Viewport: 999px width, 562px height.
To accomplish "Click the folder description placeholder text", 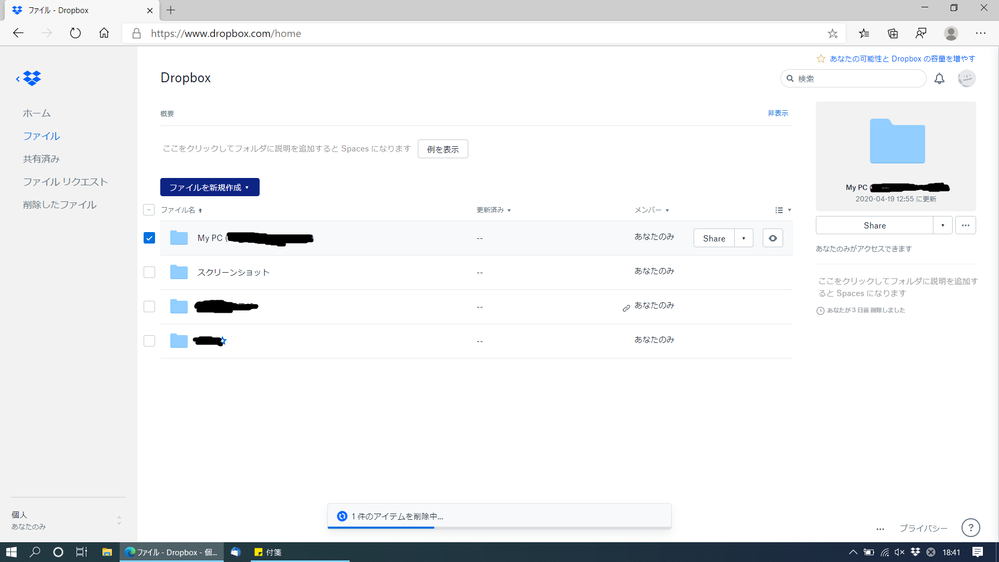I will 287,148.
